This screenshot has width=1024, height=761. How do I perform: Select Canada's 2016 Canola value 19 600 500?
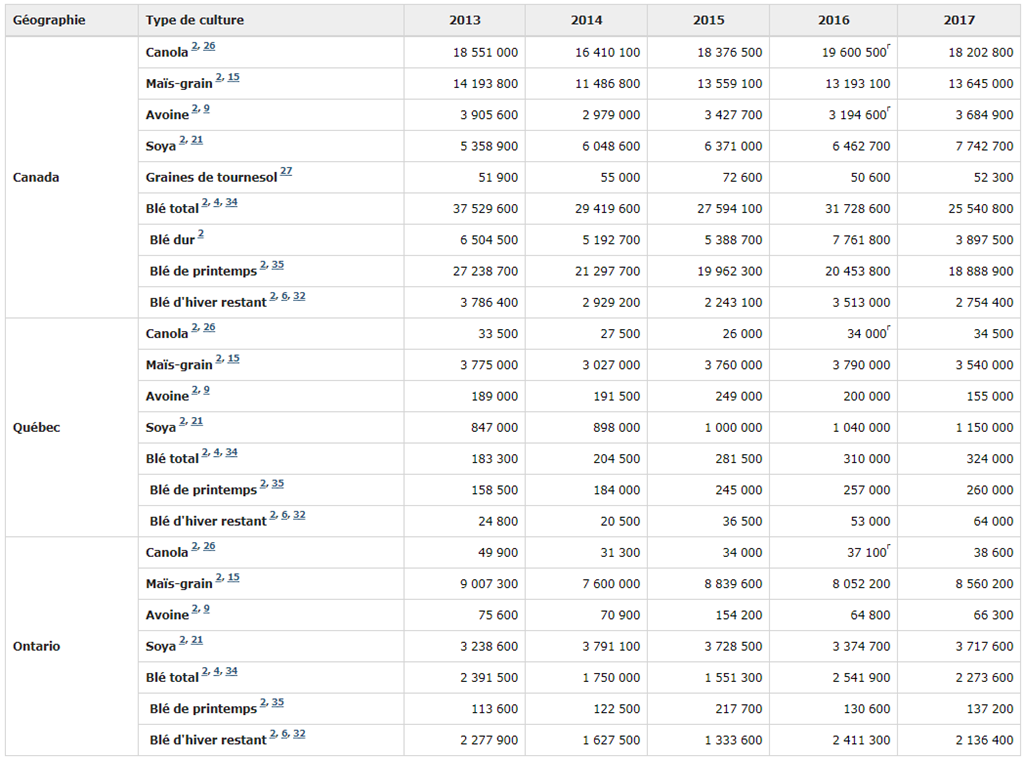[846, 53]
